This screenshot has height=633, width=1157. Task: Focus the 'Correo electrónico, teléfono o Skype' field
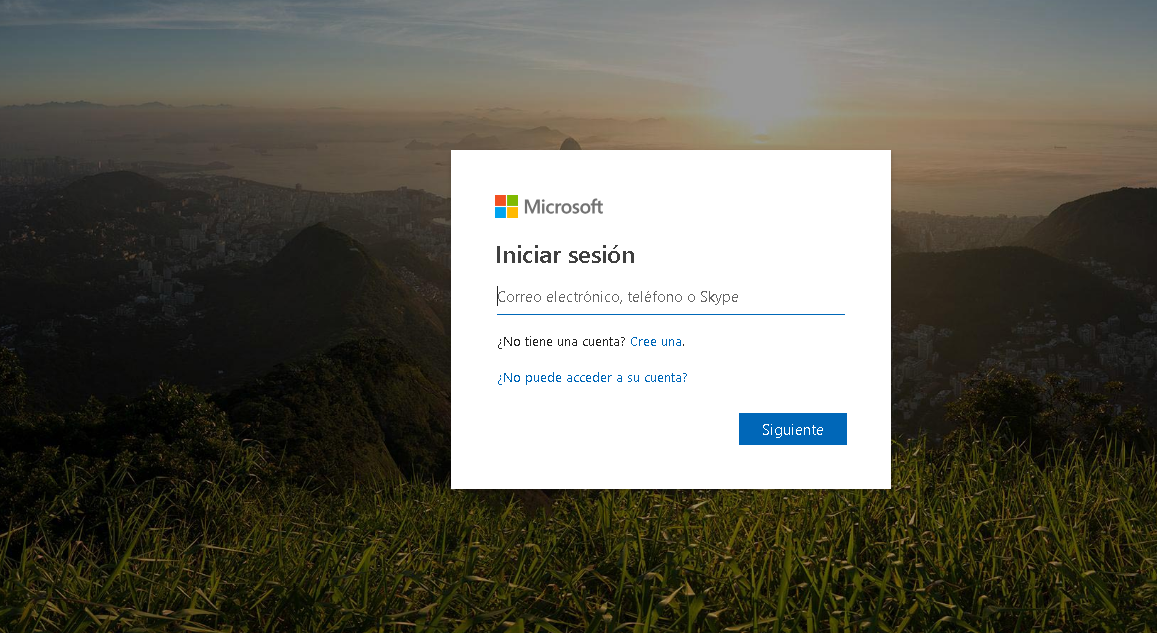tap(671, 297)
